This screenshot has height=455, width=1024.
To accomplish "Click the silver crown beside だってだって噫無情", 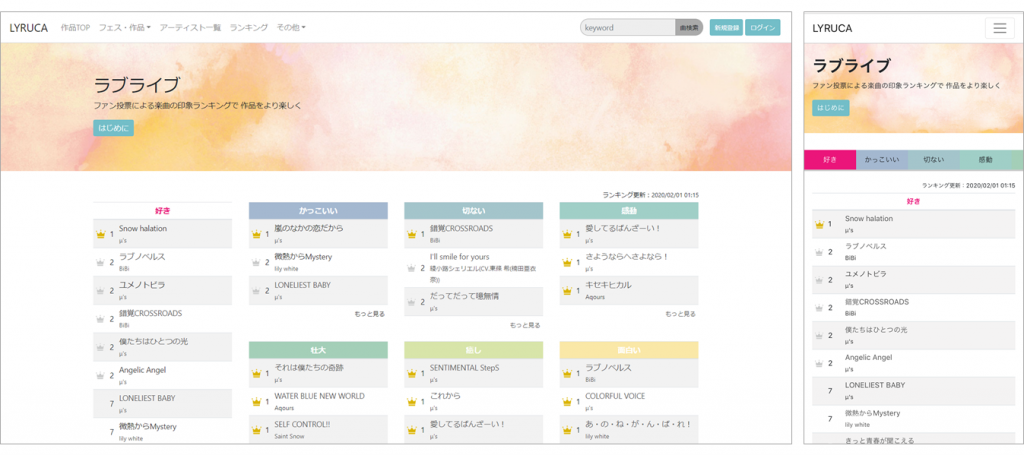I will pyautogui.click(x=411, y=302).
